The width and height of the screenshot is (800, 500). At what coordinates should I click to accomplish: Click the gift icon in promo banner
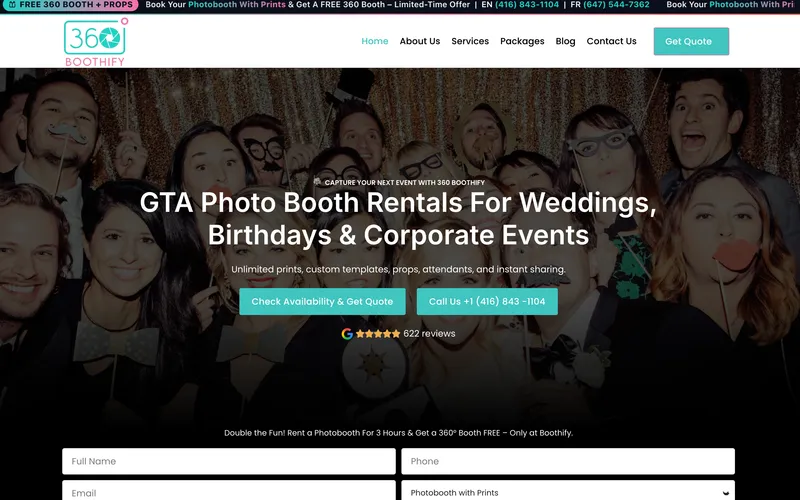(x=12, y=5)
